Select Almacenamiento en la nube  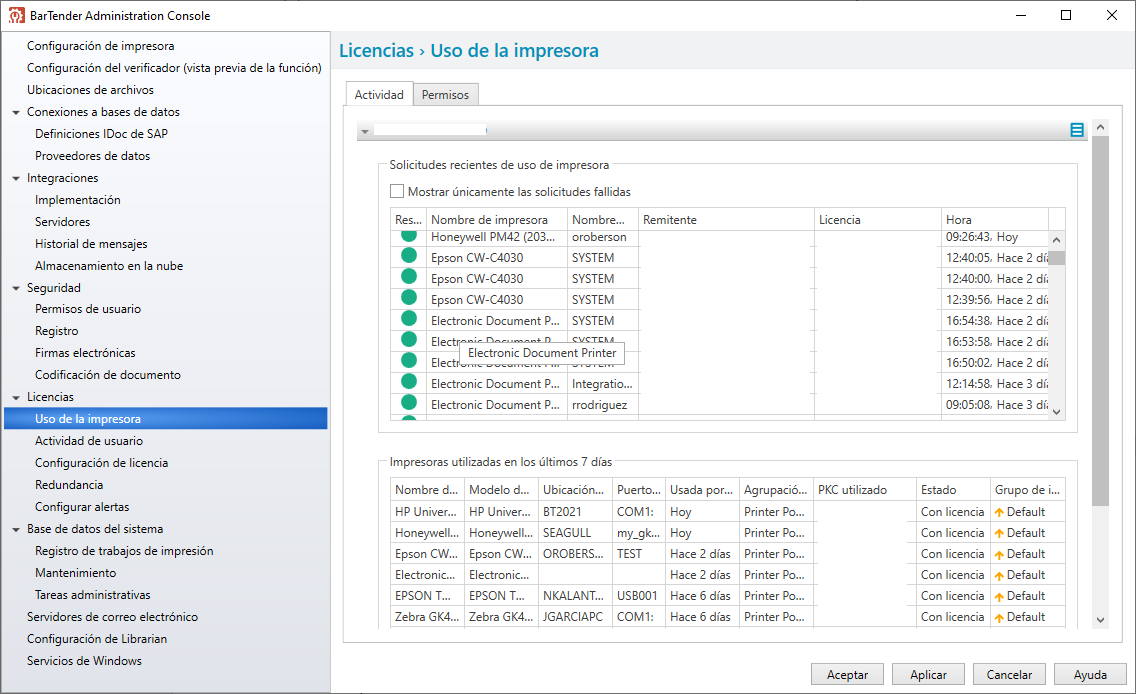[109, 266]
